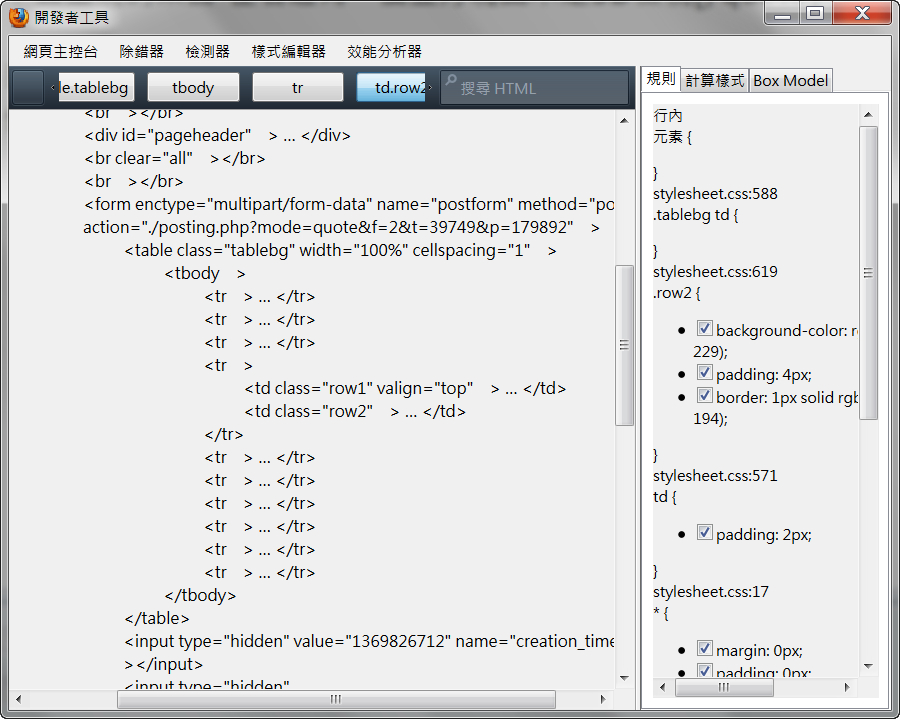
Task: Click the Firefox icon in title bar
Action: point(18,16)
